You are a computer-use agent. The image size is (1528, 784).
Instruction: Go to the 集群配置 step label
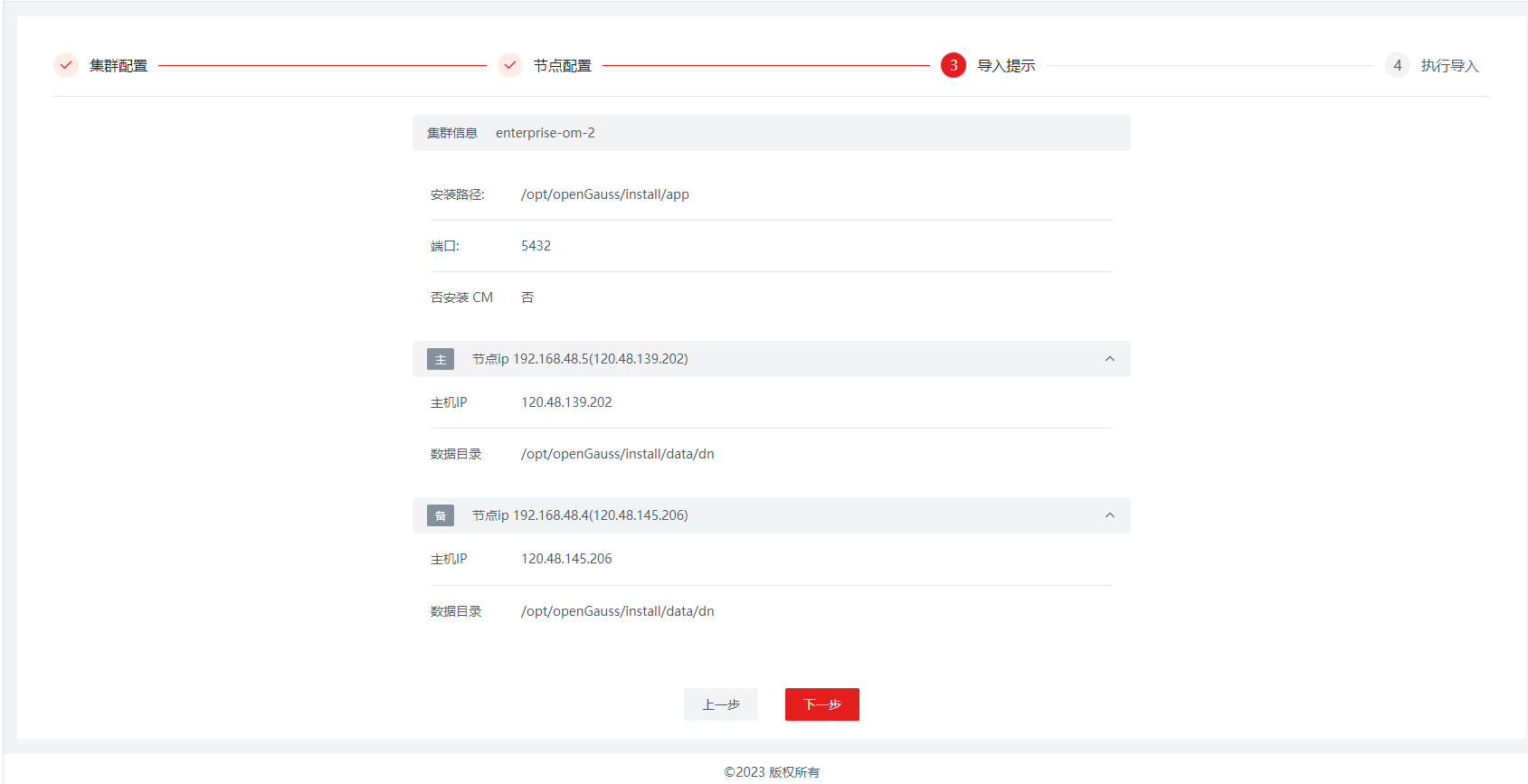coord(119,66)
